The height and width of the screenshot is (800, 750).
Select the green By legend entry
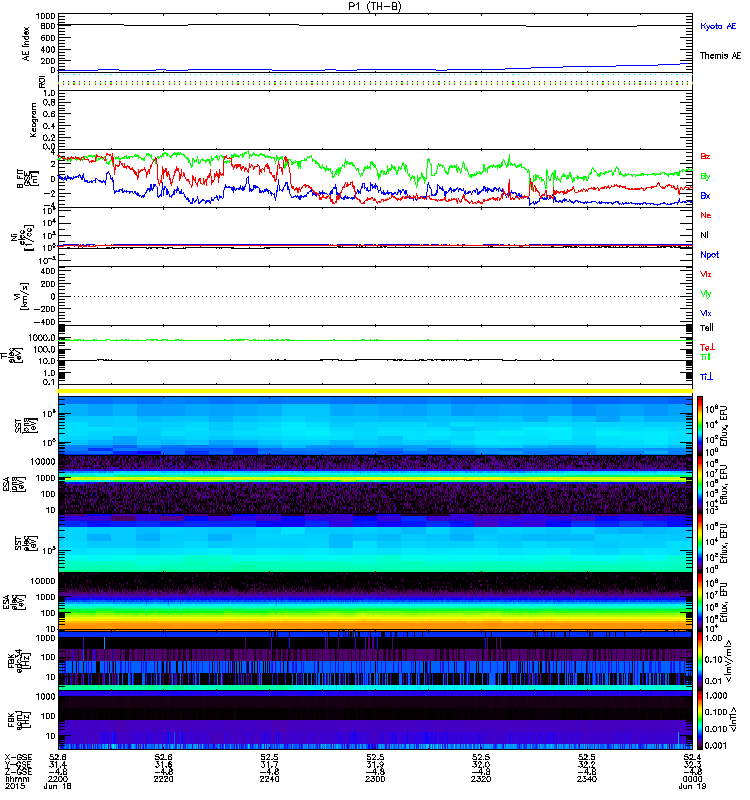point(705,177)
